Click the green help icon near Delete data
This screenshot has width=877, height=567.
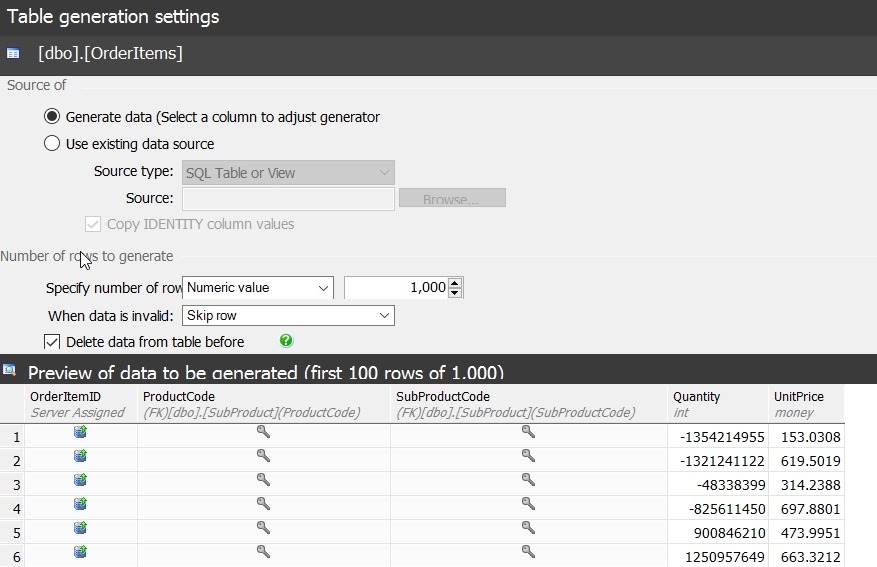[x=286, y=341]
